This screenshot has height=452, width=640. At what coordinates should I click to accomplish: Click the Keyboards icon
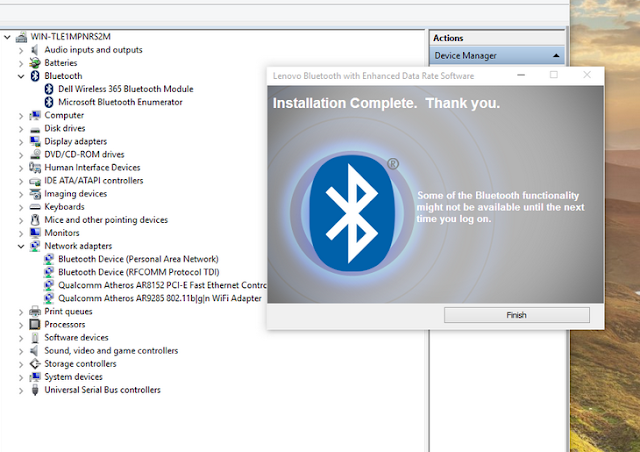[35, 207]
